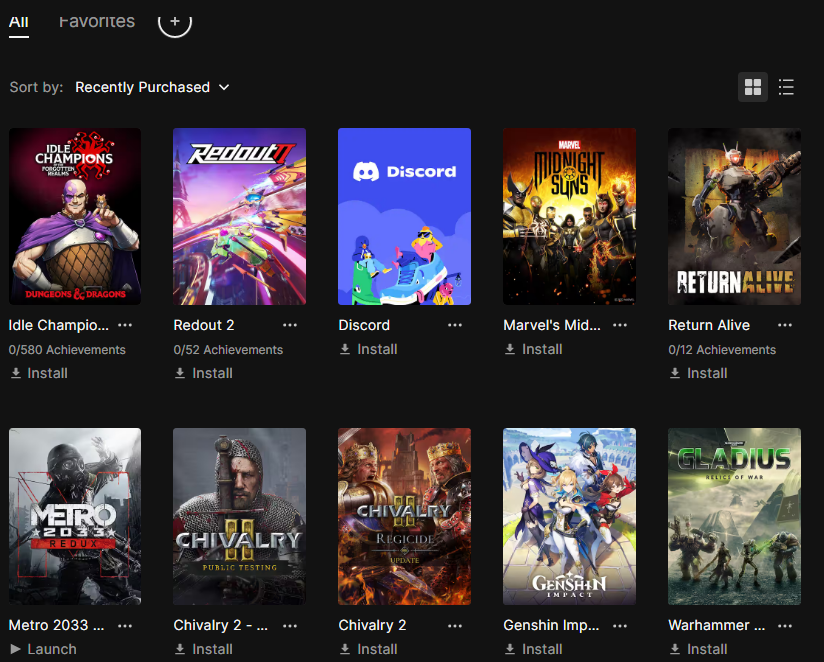
Task: Install Discord
Action: coord(369,349)
